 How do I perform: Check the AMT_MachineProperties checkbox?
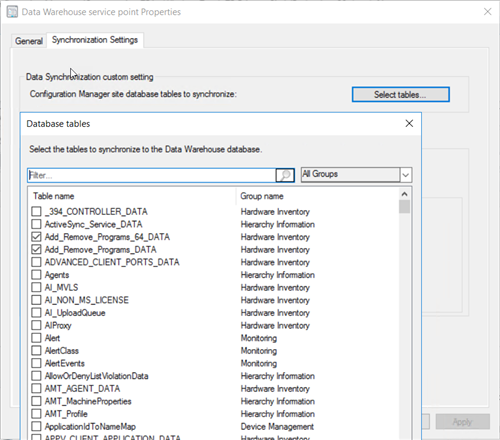click(x=36, y=401)
